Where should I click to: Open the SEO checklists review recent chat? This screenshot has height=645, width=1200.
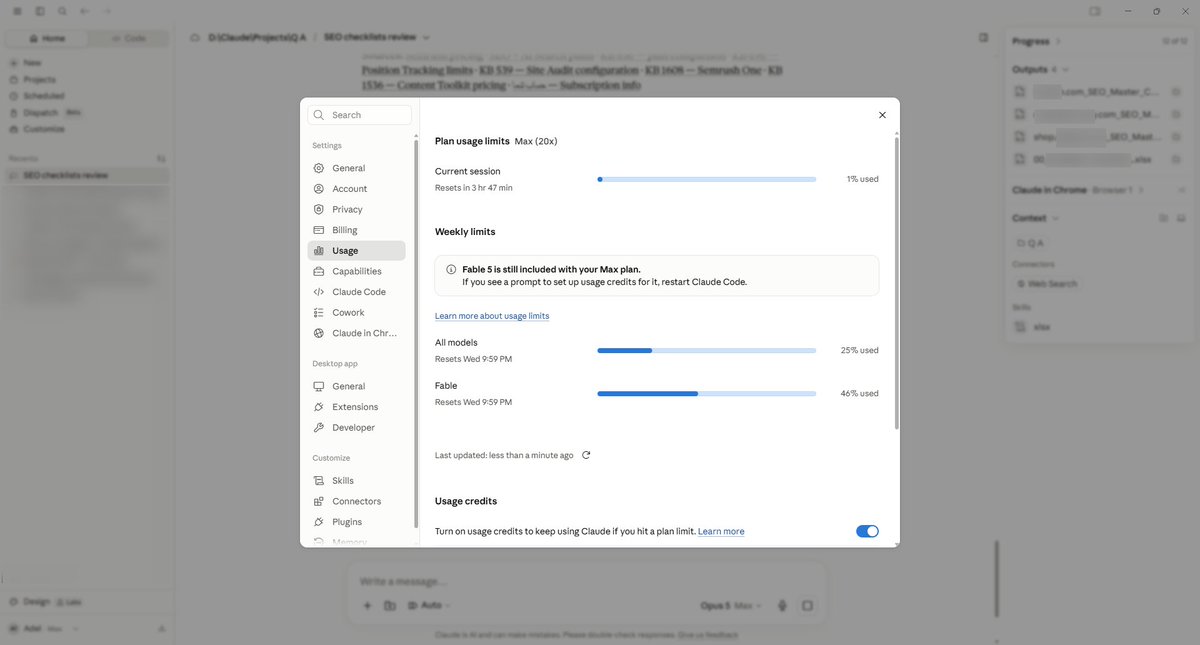click(x=87, y=175)
